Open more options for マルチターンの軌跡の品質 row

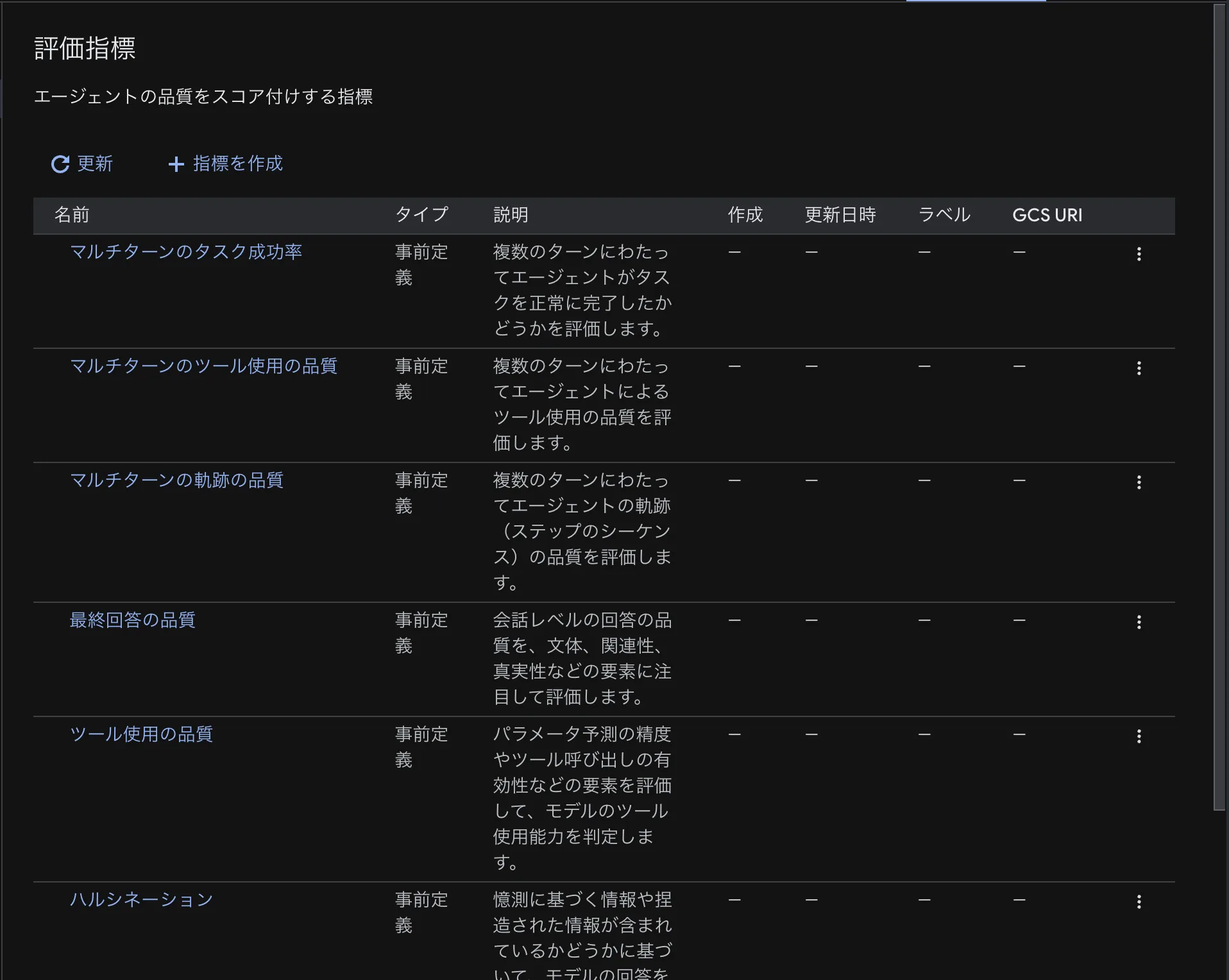click(x=1139, y=482)
